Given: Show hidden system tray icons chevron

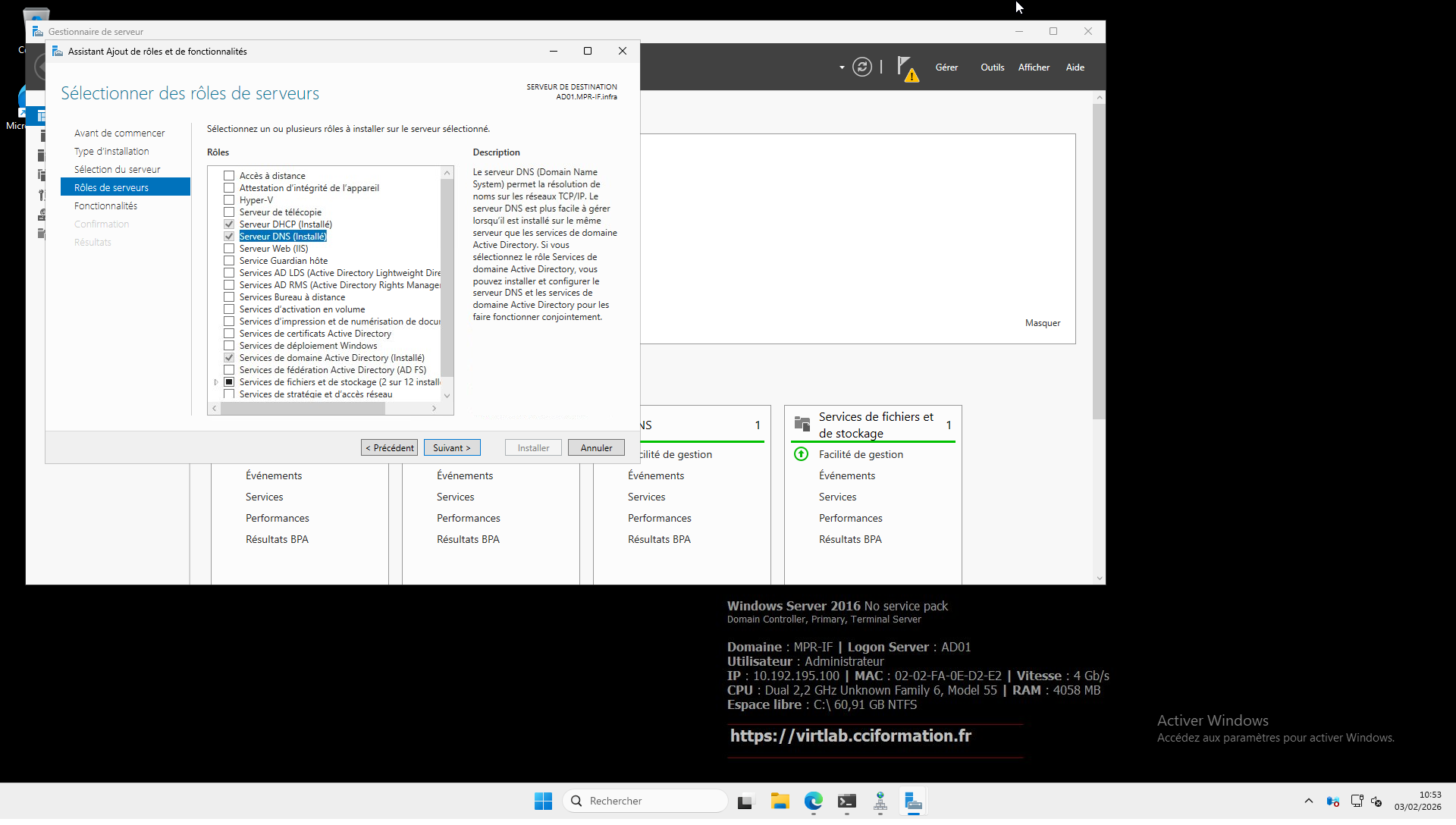Looking at the screenshot, I should (x=1308, y=801).
